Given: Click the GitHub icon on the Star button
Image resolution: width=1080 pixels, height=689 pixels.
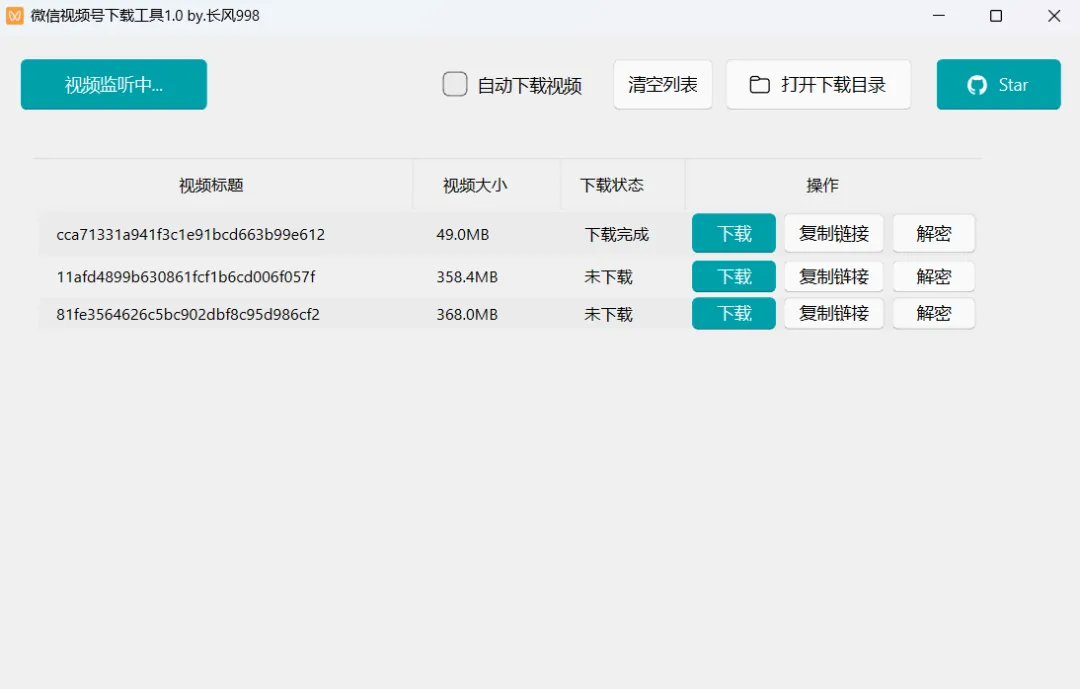Looking at the screenshot, I should (x=975, y=84).
